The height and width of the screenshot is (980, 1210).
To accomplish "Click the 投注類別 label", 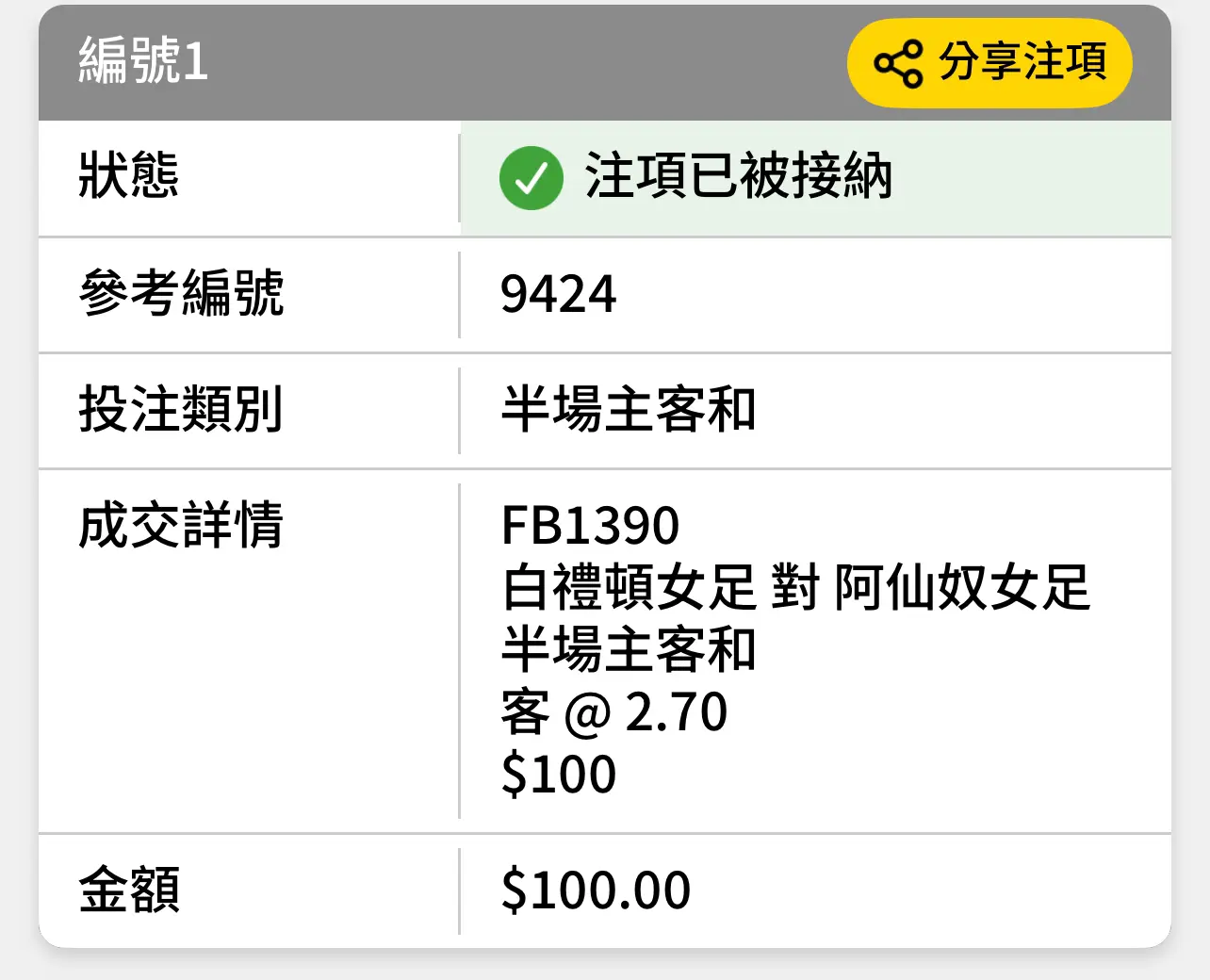I will coord(181,409).
